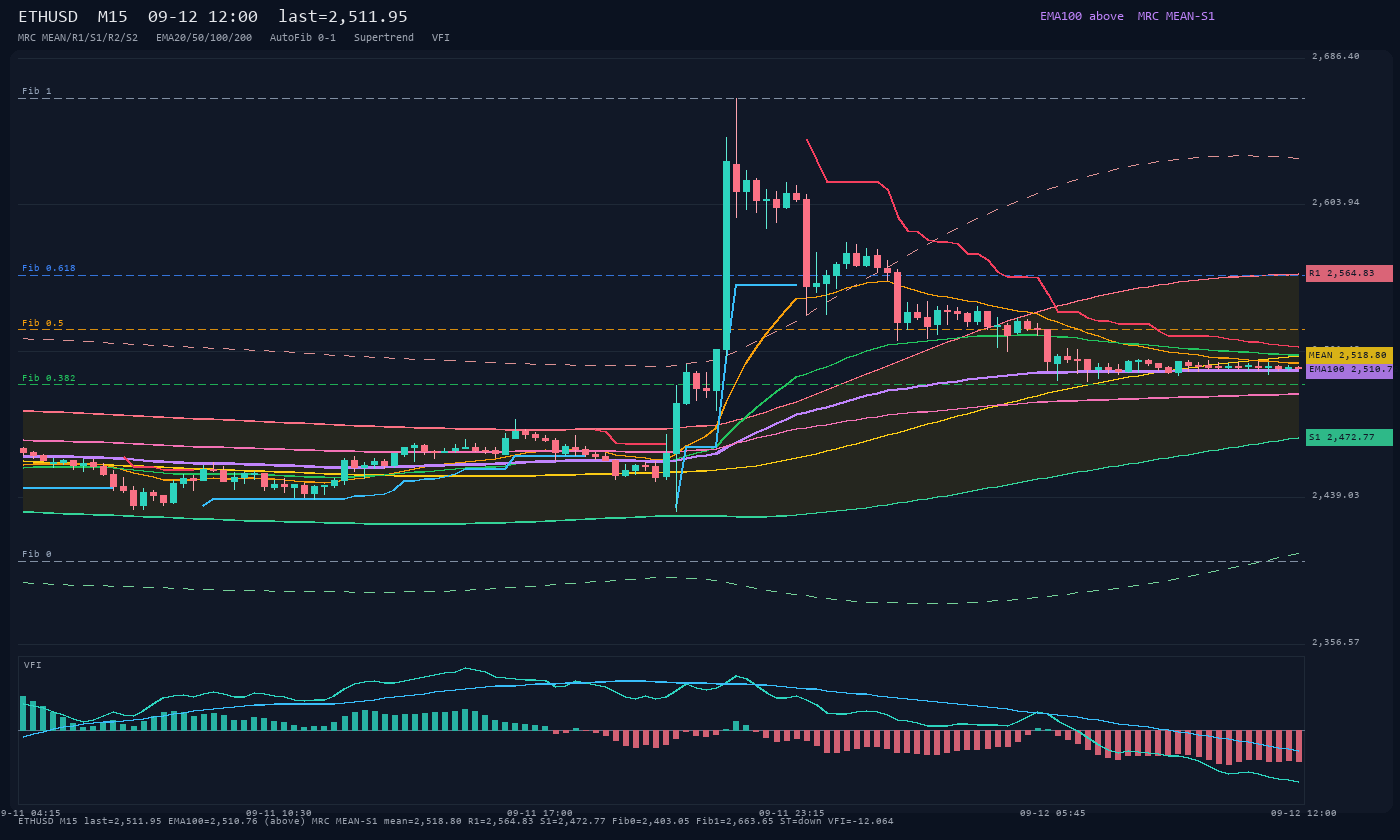The height and width of the screenshot is (840, 1400).
Task: Click the 09-12 05:45 time axis label
Action: 1053,813
